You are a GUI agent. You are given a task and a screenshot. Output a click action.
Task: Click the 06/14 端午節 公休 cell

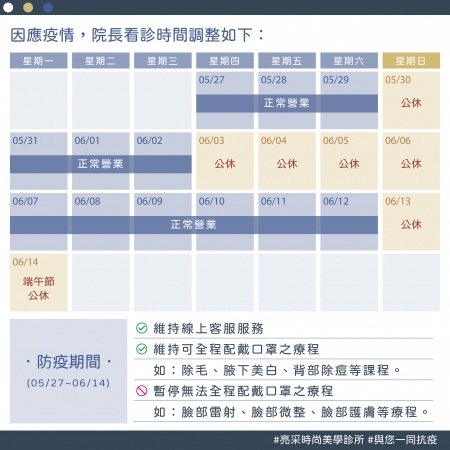pos(39,282)
